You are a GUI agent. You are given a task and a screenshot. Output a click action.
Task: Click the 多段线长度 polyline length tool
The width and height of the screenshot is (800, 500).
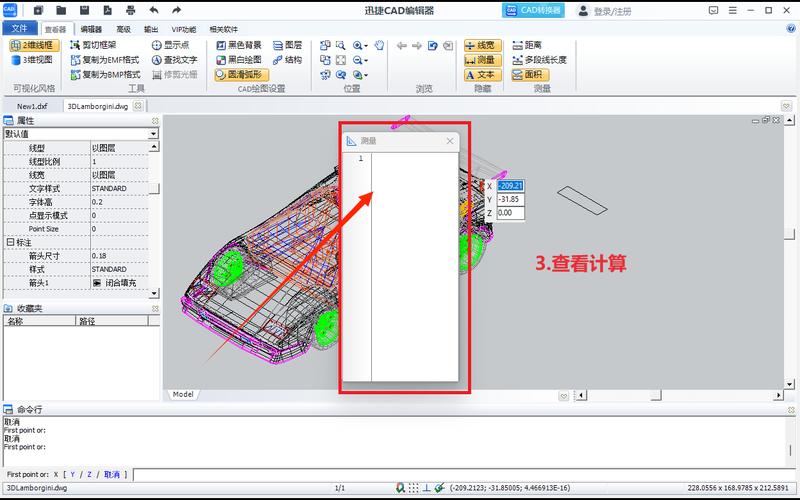539,60
